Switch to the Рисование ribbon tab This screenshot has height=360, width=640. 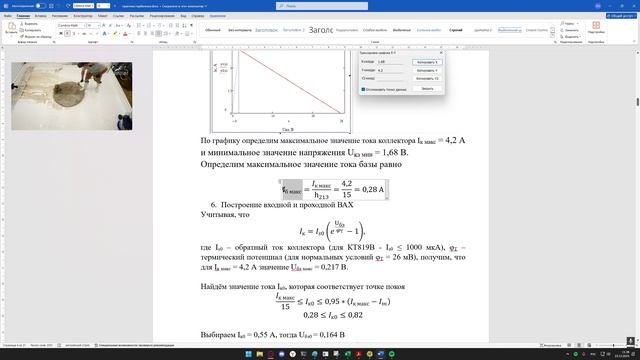point(60,16)
